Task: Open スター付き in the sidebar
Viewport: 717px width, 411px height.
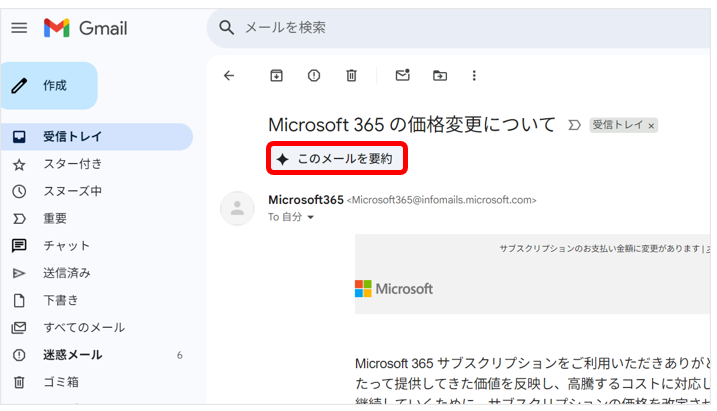Action: click(x=96, y=164)
